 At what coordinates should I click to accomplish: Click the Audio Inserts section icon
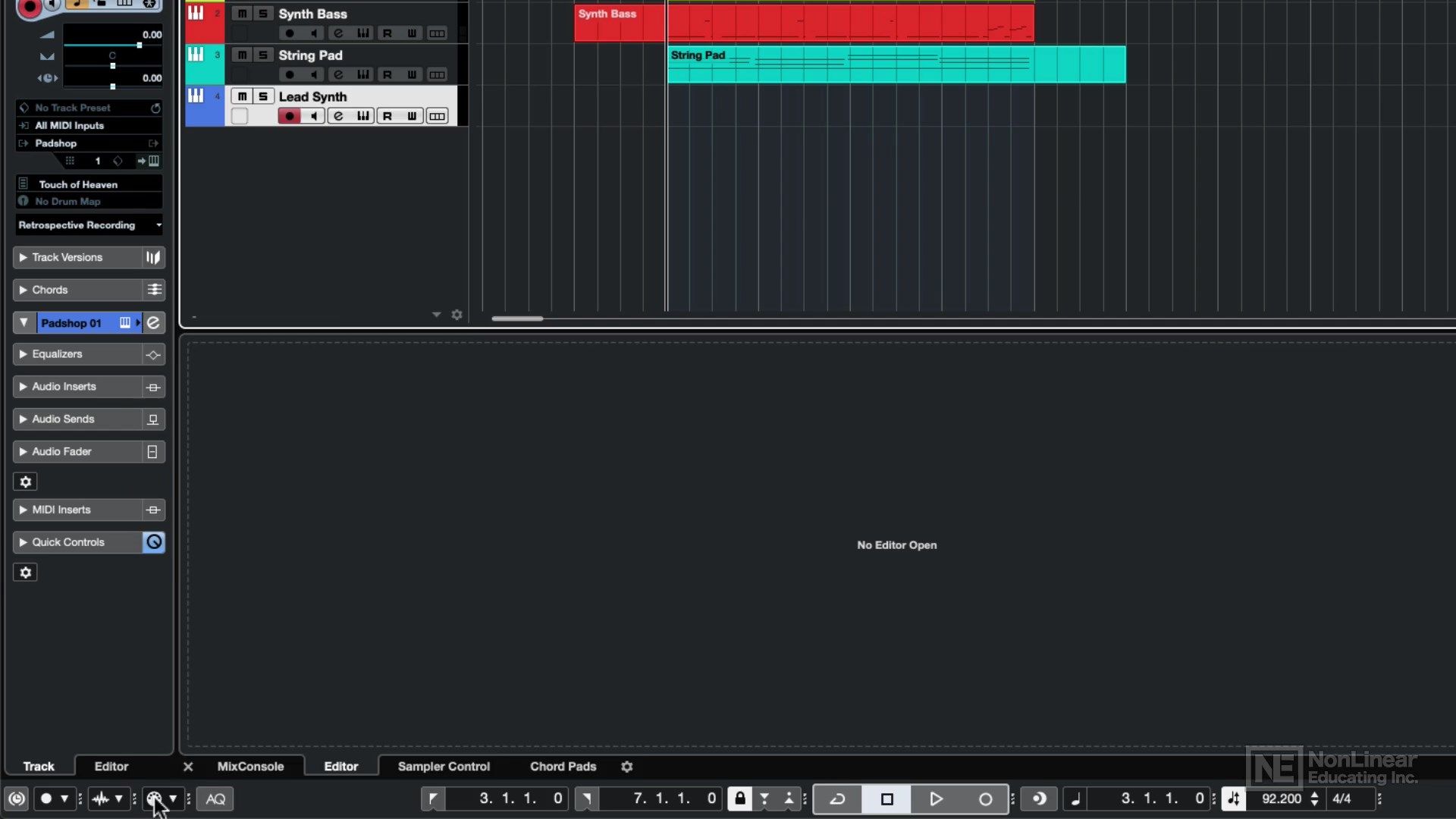pos(153,388)
